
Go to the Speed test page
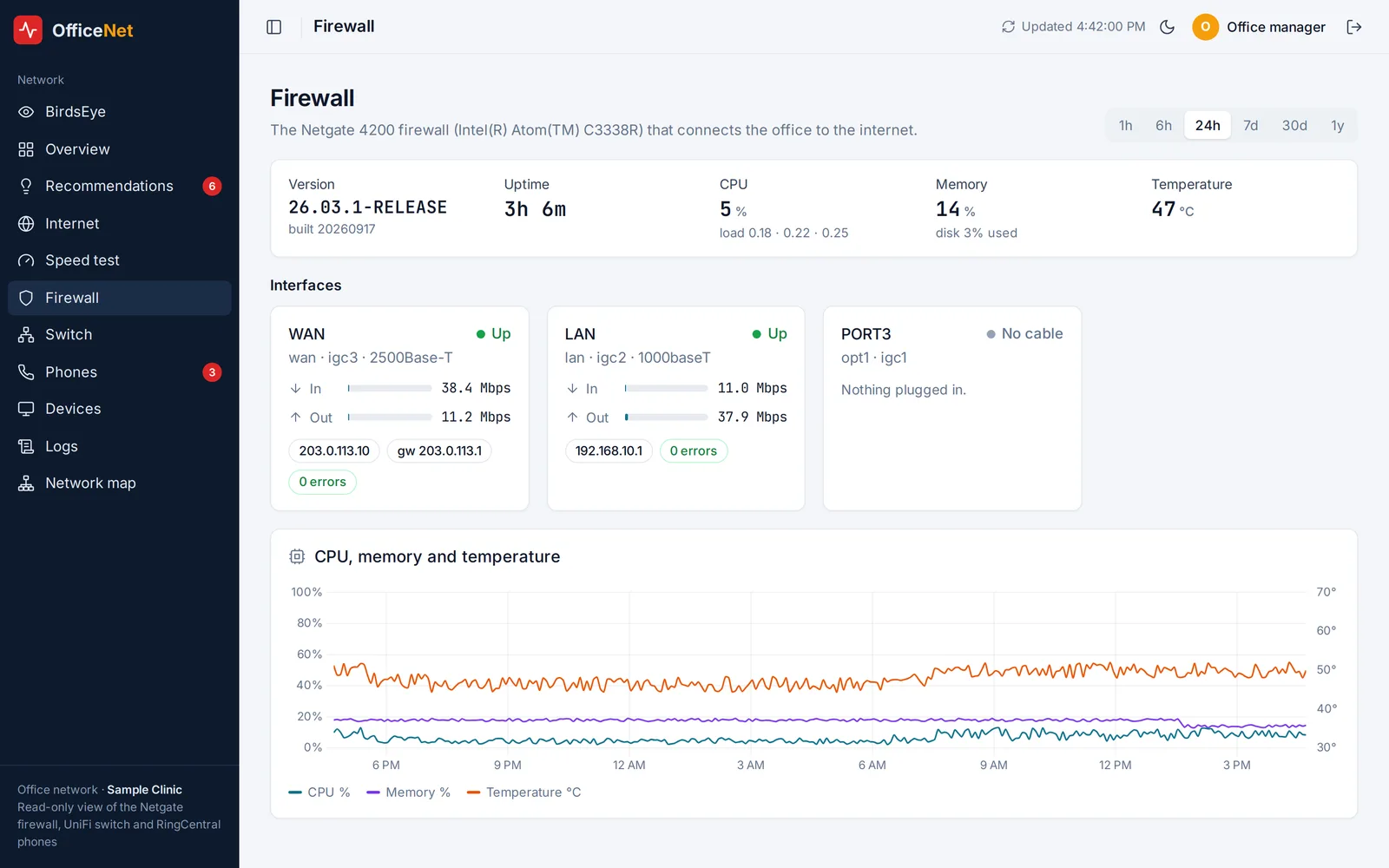(120, 260)
